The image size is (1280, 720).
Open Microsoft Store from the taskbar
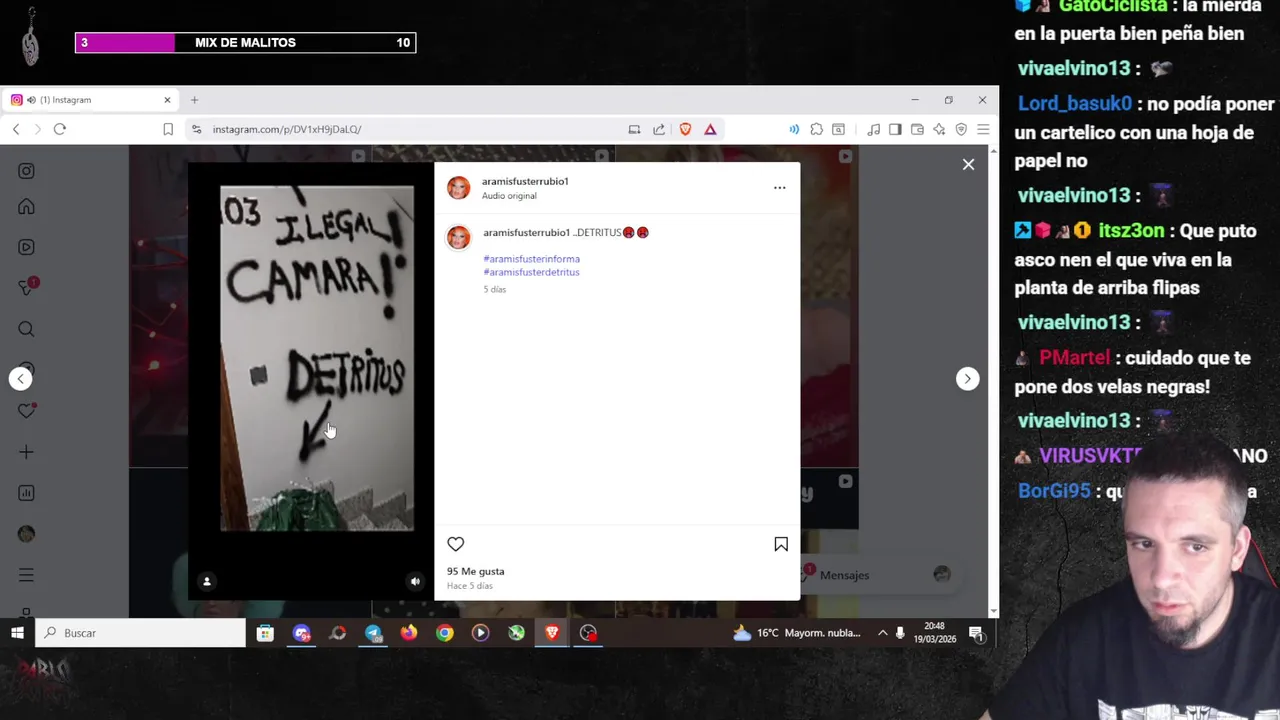tap(265, 633)
